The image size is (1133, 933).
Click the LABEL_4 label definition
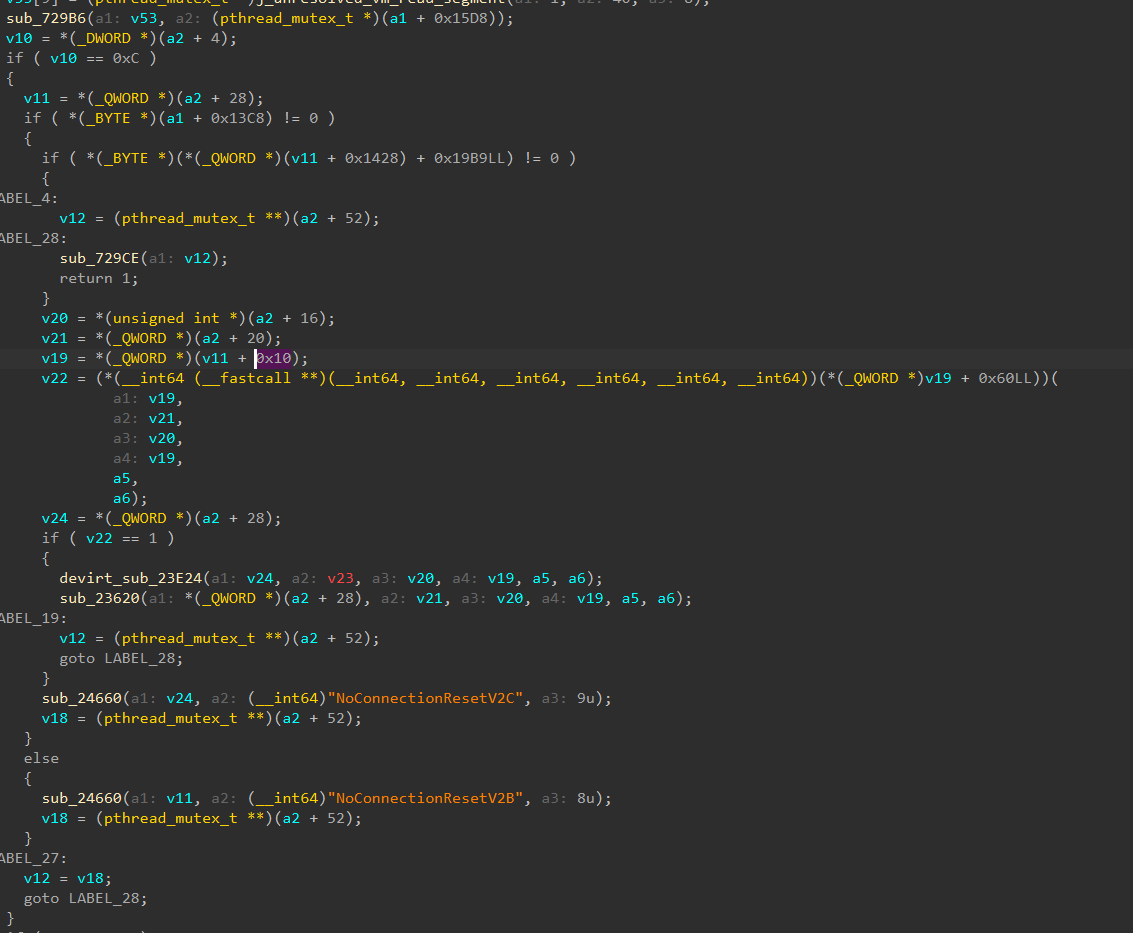pos(27,199)
